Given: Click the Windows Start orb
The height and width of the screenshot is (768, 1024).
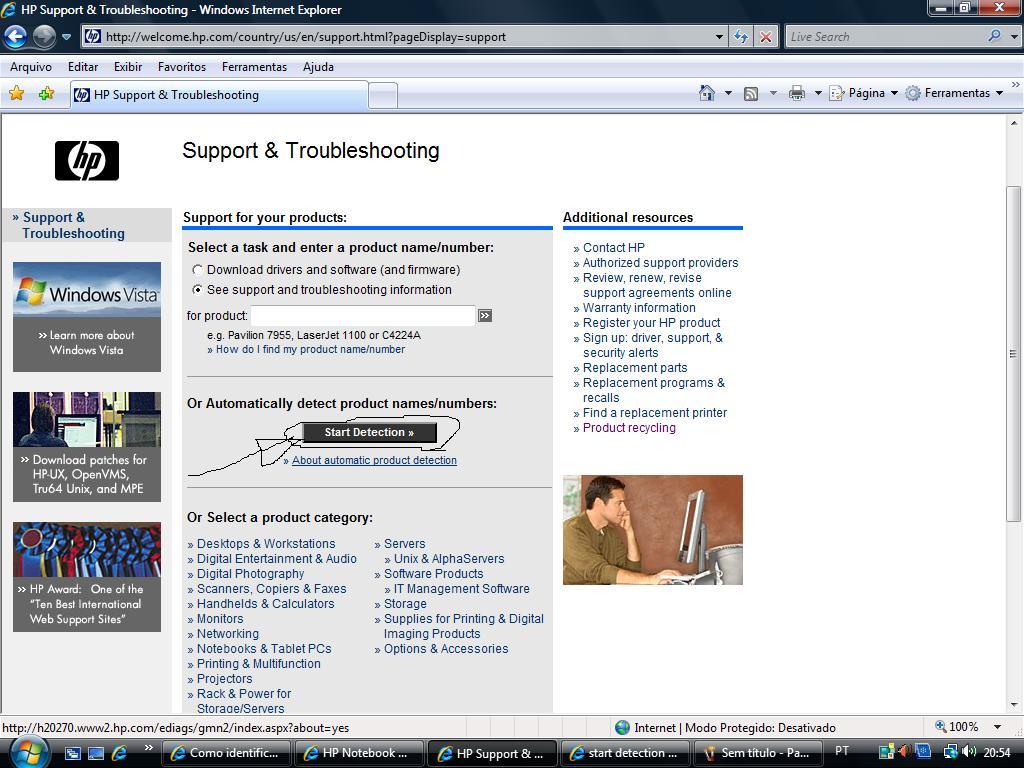Looking at the screenshot, I should pyautogui.click(x=28, y=752).
